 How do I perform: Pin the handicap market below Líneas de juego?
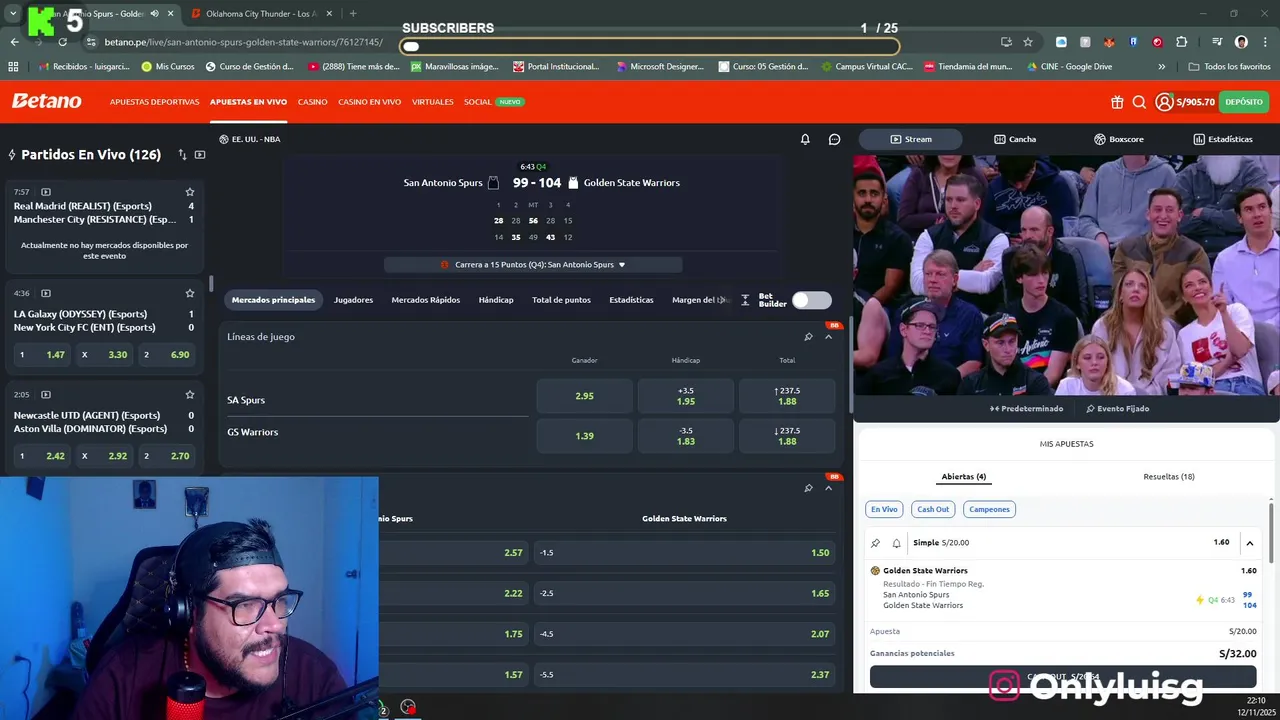coord(808,488)
